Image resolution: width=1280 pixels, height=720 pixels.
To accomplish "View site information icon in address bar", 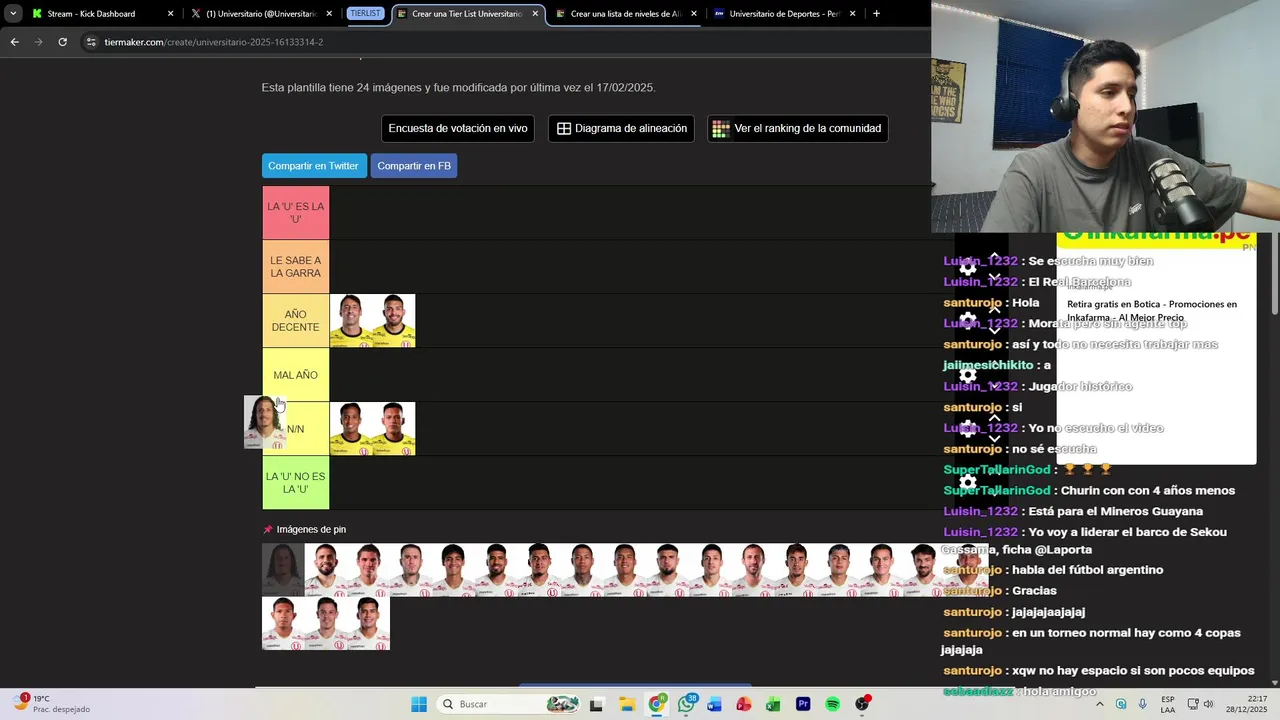I will click(x=91, y=42).
